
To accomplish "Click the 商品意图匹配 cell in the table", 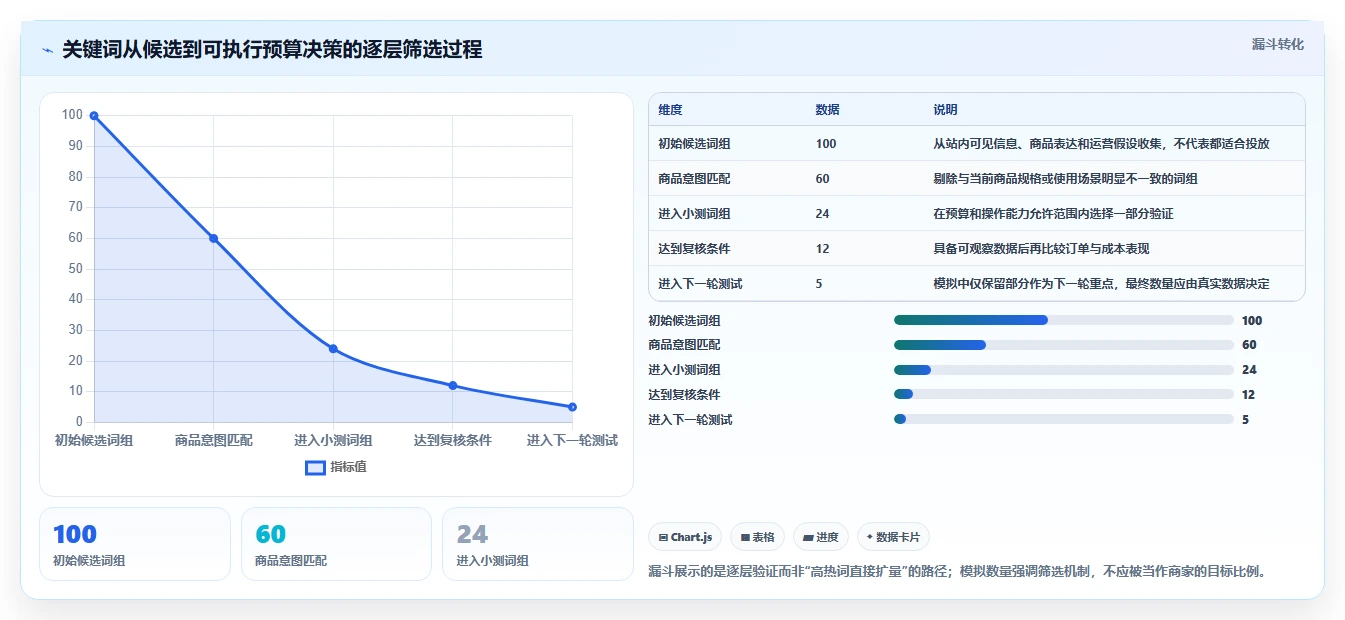I will [x=694, y=179].
